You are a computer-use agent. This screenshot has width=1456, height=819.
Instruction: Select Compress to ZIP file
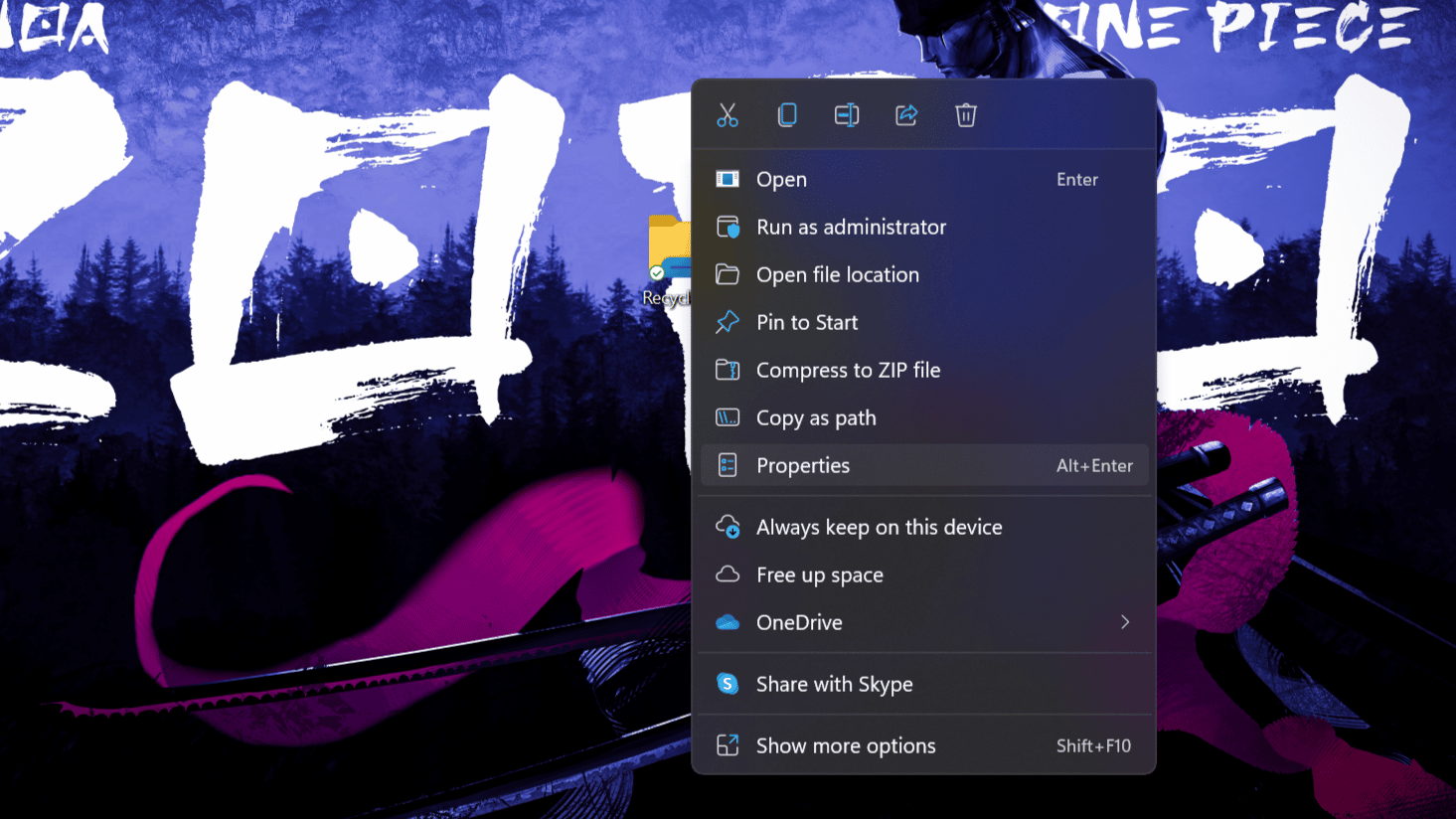(x=848, y=371)
